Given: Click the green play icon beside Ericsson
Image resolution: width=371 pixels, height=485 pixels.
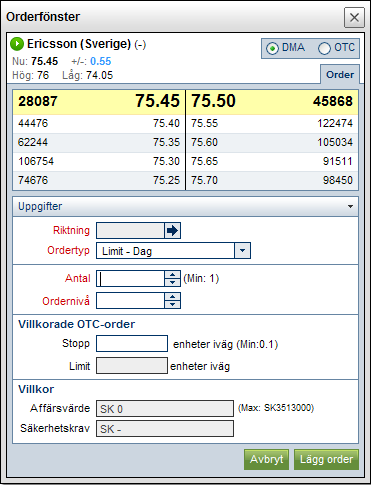Looking at the screenshot, I should (17, 44).
